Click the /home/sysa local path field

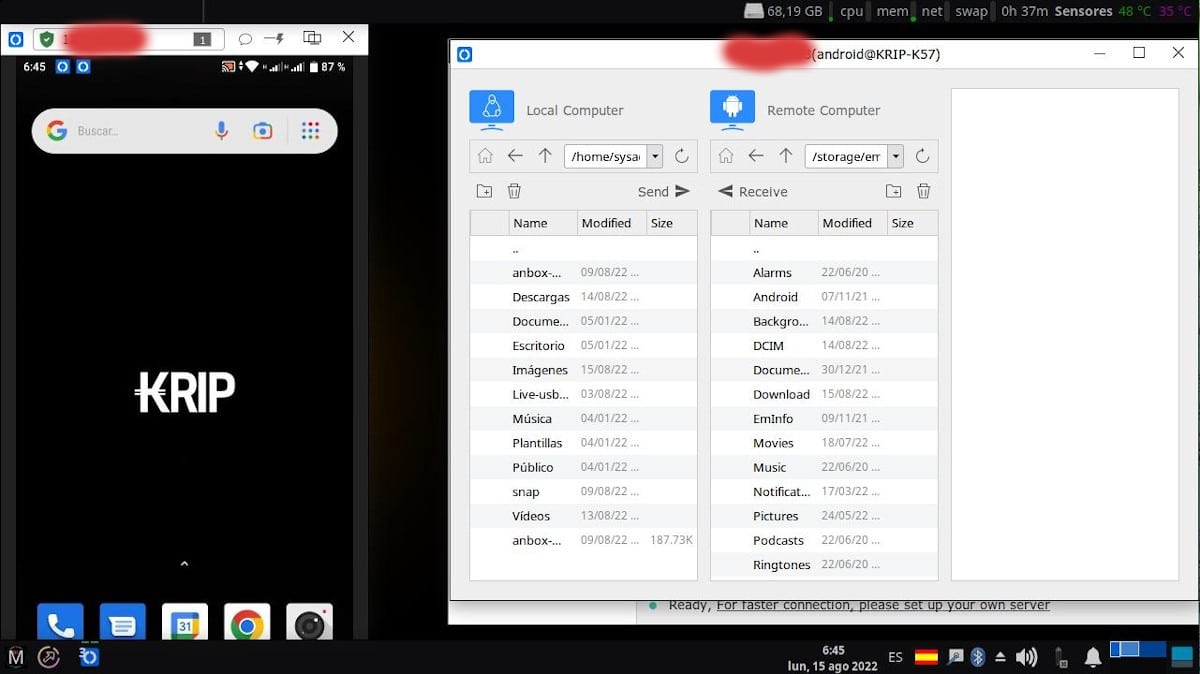(606, 156)
